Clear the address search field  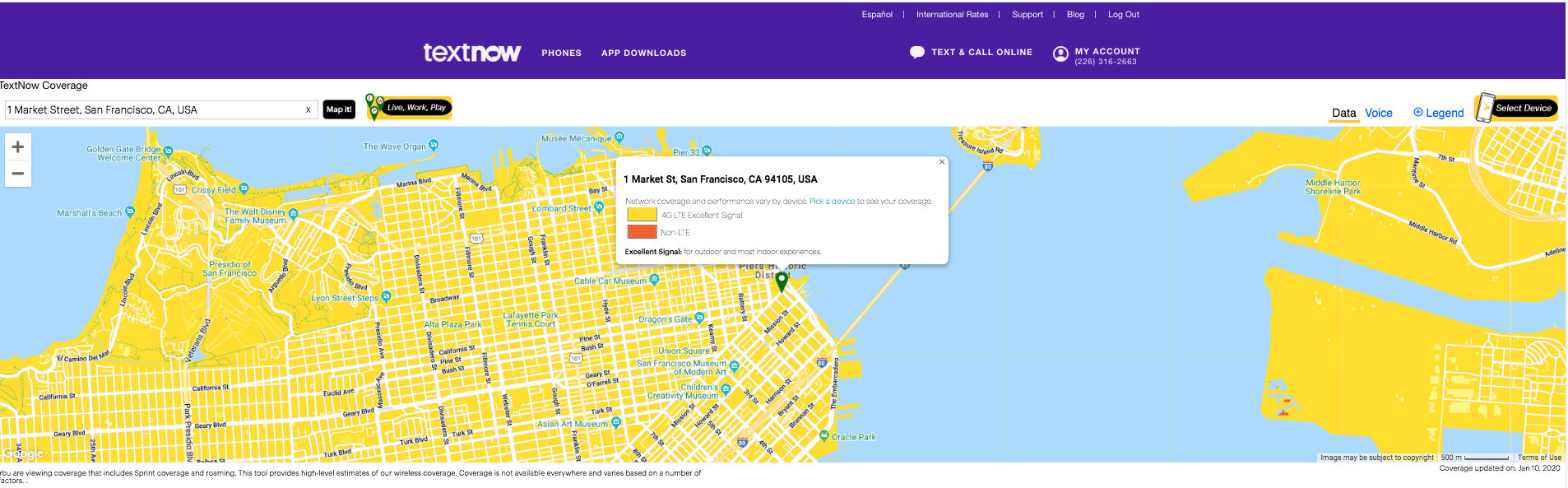pyautogui.click(x=308, y=110)
